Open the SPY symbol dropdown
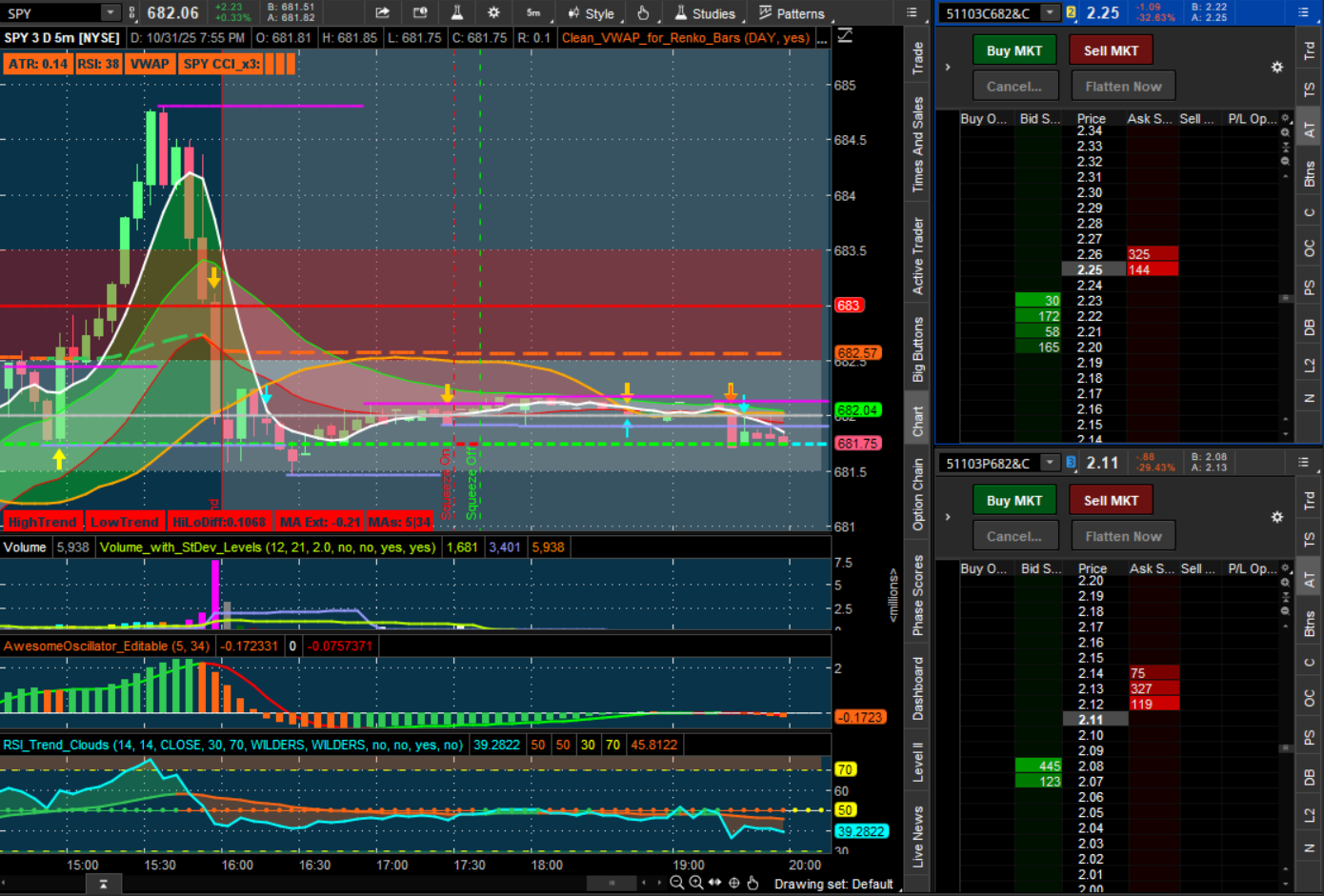 coord(110,12)
